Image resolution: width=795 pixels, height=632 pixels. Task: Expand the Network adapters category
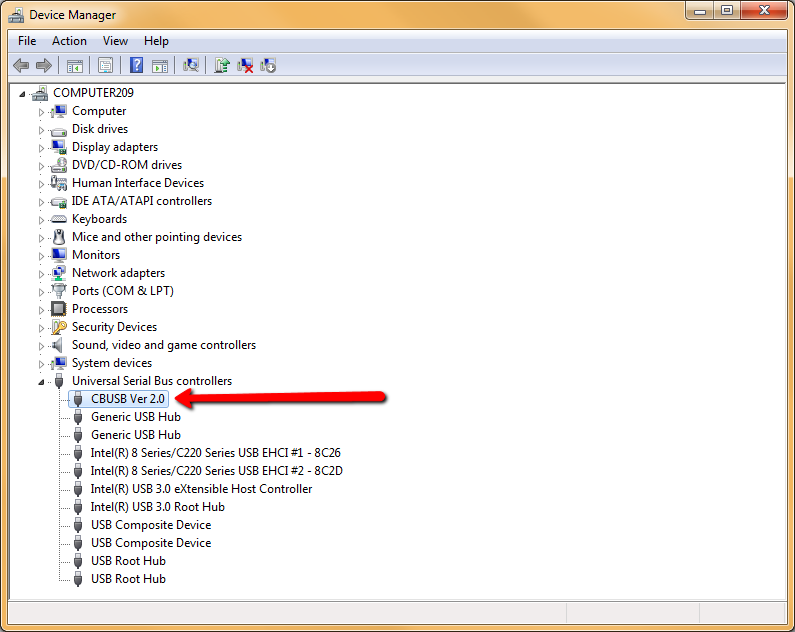click(x=41, y=274)
